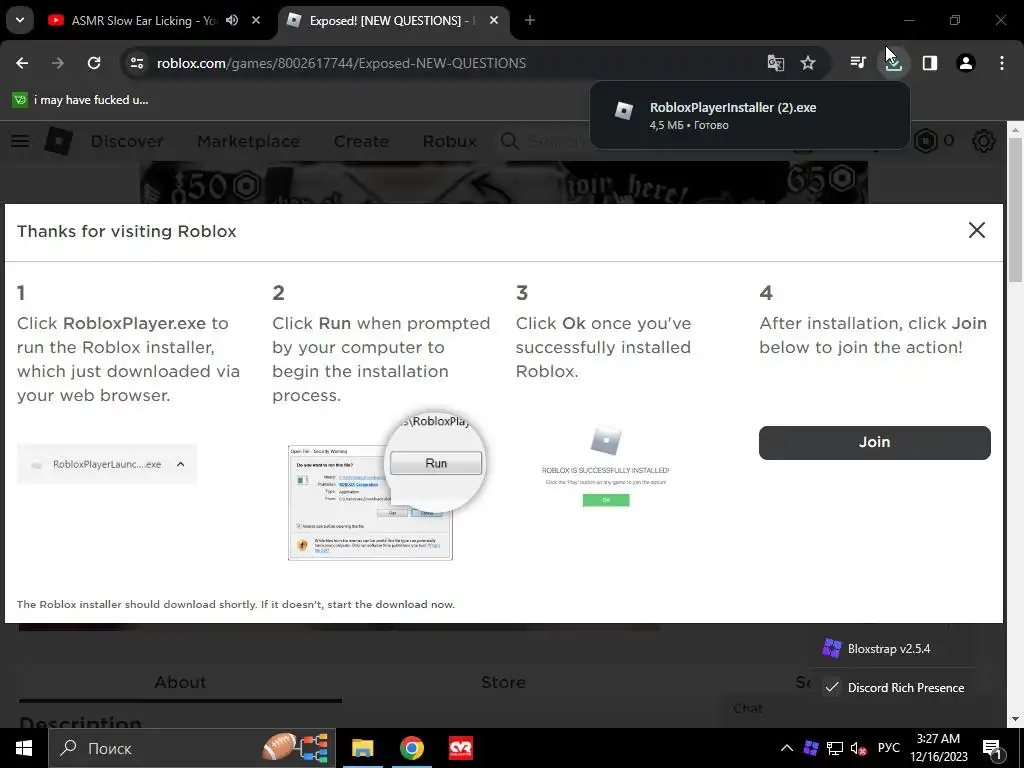Open RobloxPlayerInstaller (2).exe download

pyautogui.click(x=749, y=116)
